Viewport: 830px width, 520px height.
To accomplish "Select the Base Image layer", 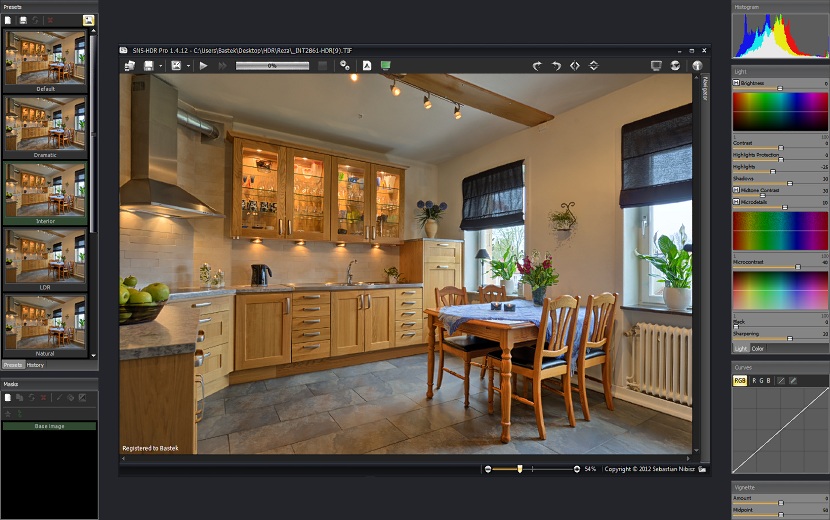I will (49, 426).
